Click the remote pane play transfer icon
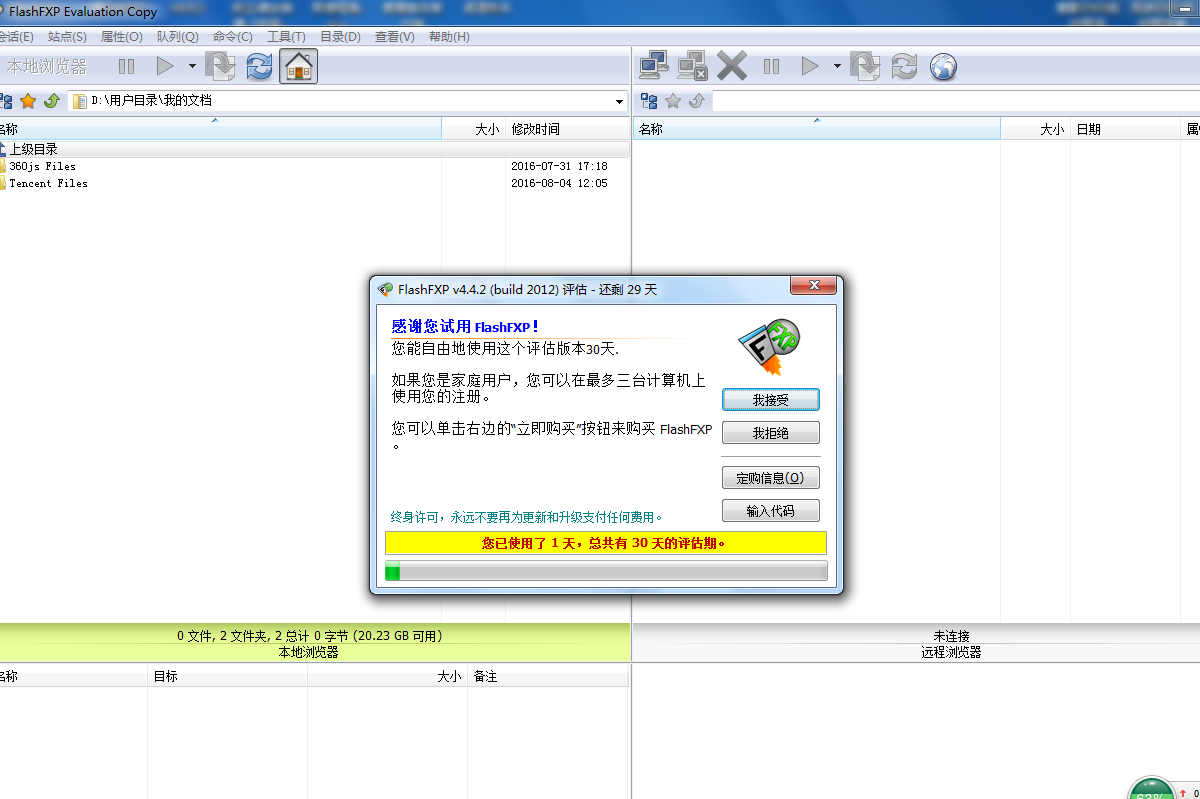The height and width of the screenshot is (799, 1200). [810, 67]
